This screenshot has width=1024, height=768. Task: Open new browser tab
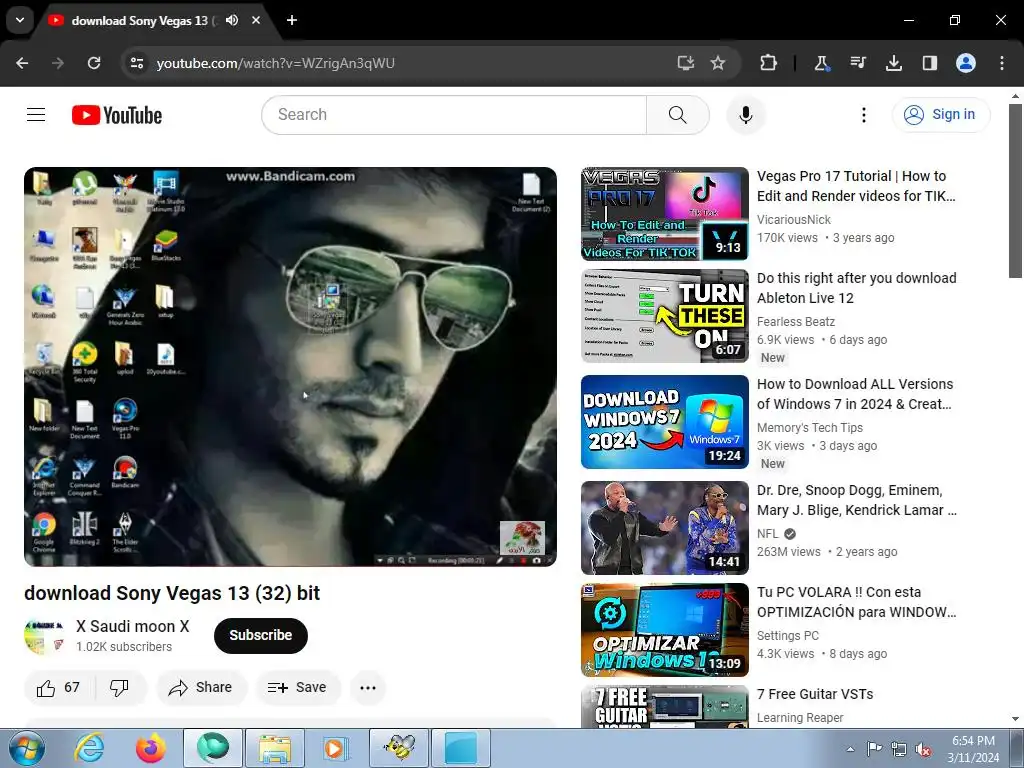point(292,20)
